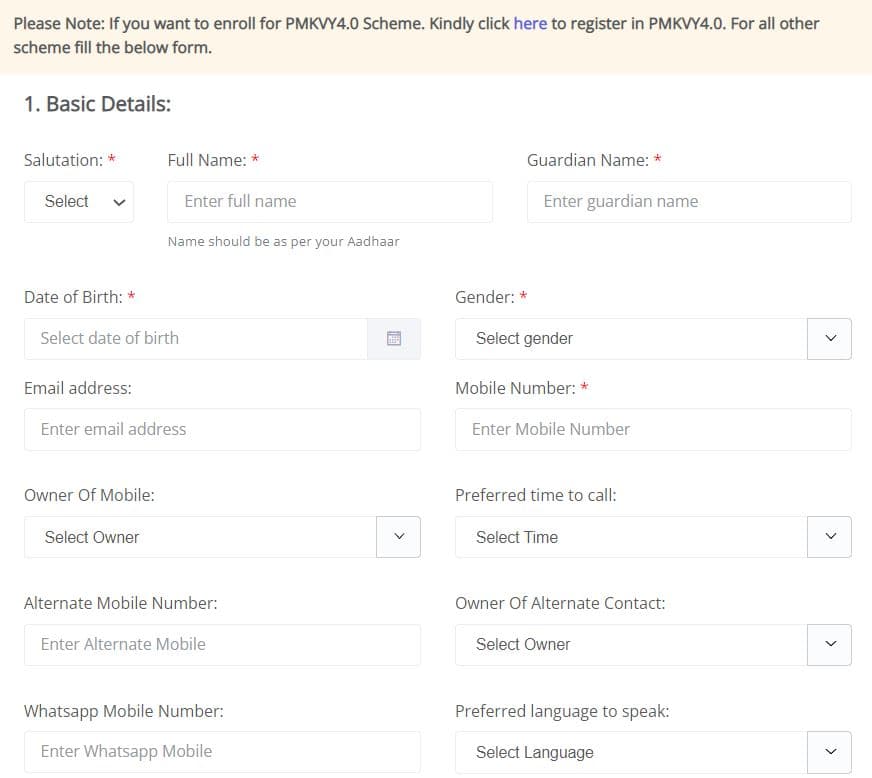Image resolution: width=872 pixels, height=778 pixels.
Task: Click the Enter full name field
Action: (x=330, y=202)
